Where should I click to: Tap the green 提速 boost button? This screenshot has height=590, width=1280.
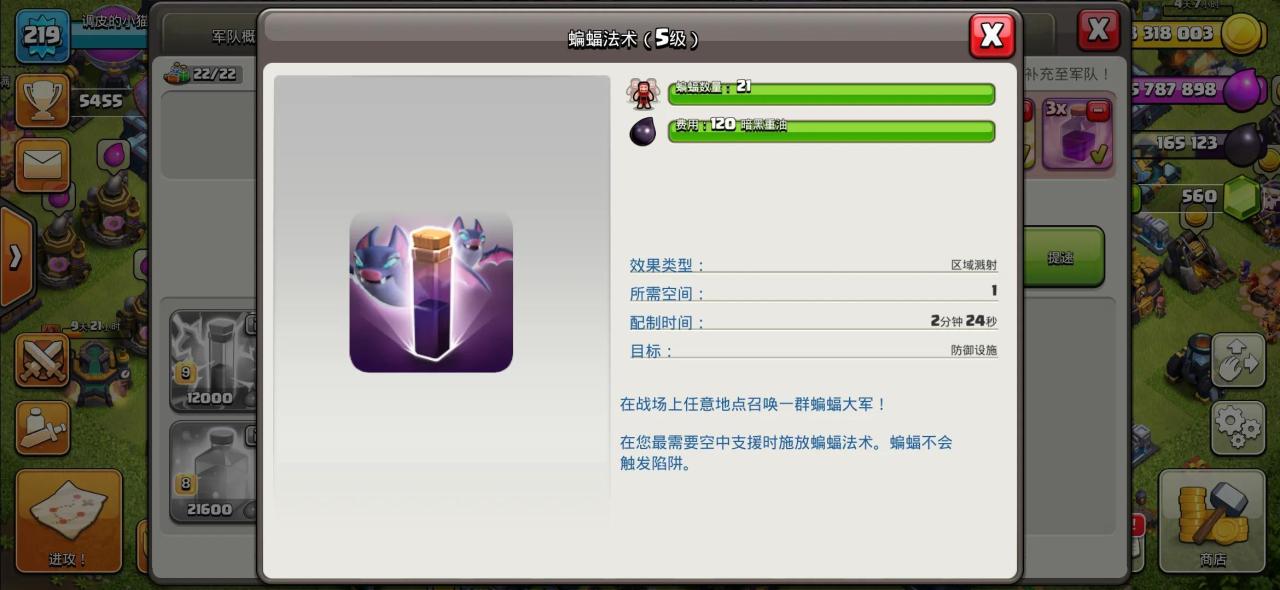[x=1062, y=257]
